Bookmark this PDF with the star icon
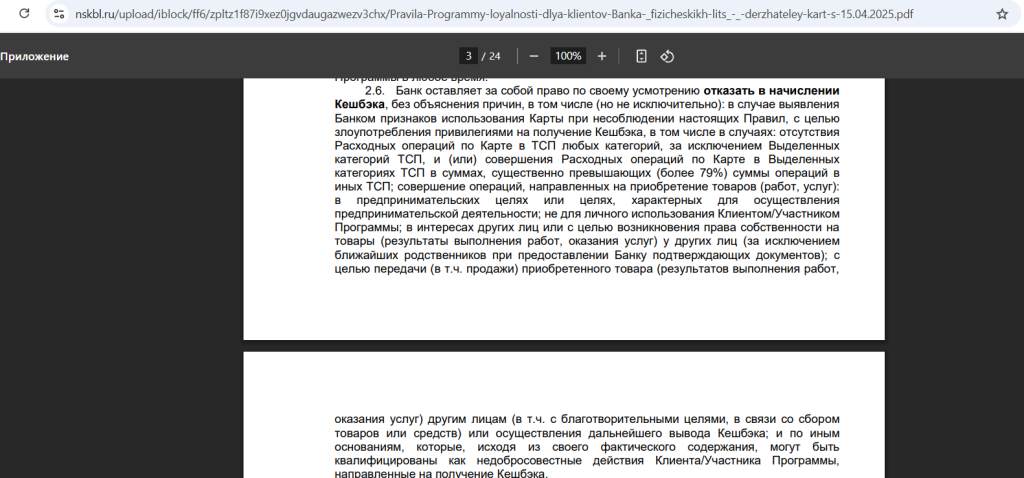 [x=1001, y=14]
